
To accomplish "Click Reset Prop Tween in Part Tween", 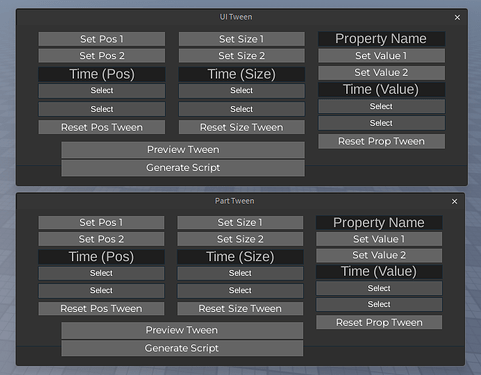I will click(379, 322).
